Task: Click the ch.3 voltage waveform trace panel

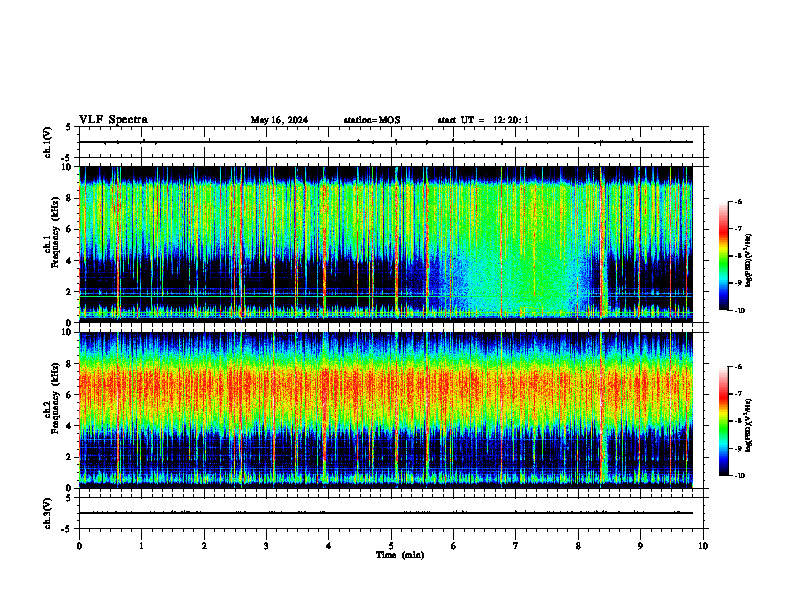Action: pyautogui.click(x=391, y=513)
